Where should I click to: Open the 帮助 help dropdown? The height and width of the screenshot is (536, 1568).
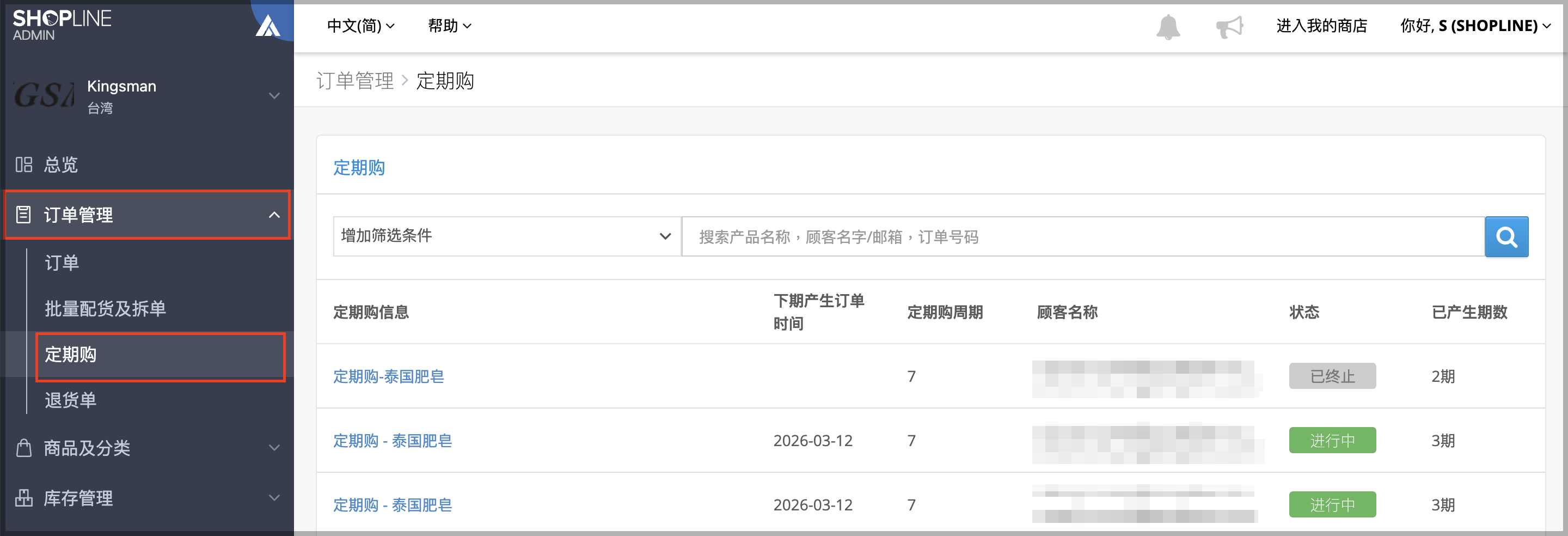[x=449, y=26]
